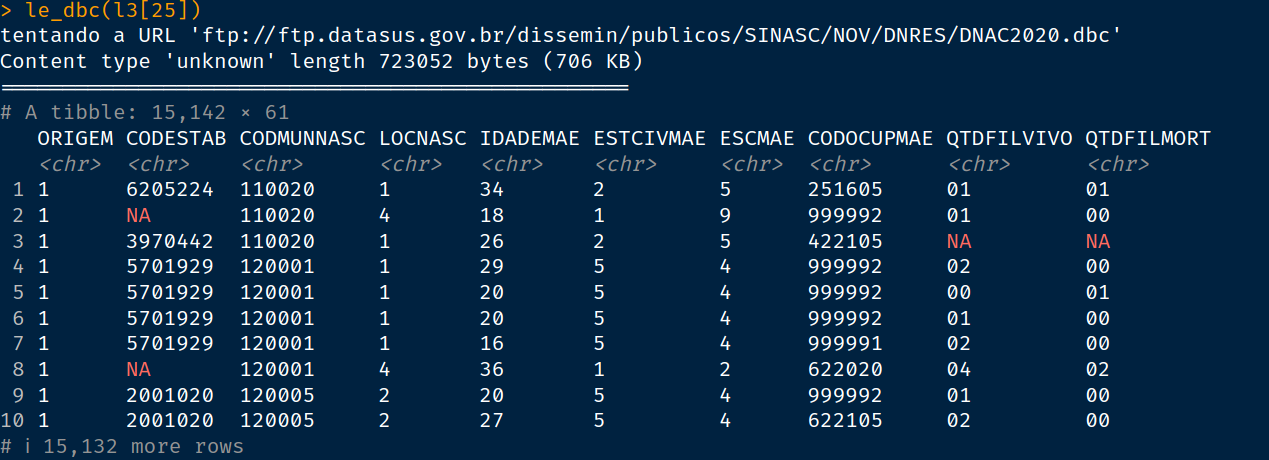The image size is (1269, 460).
Task: Click CODESTAB value 3970442
Action: pos(170,241)
